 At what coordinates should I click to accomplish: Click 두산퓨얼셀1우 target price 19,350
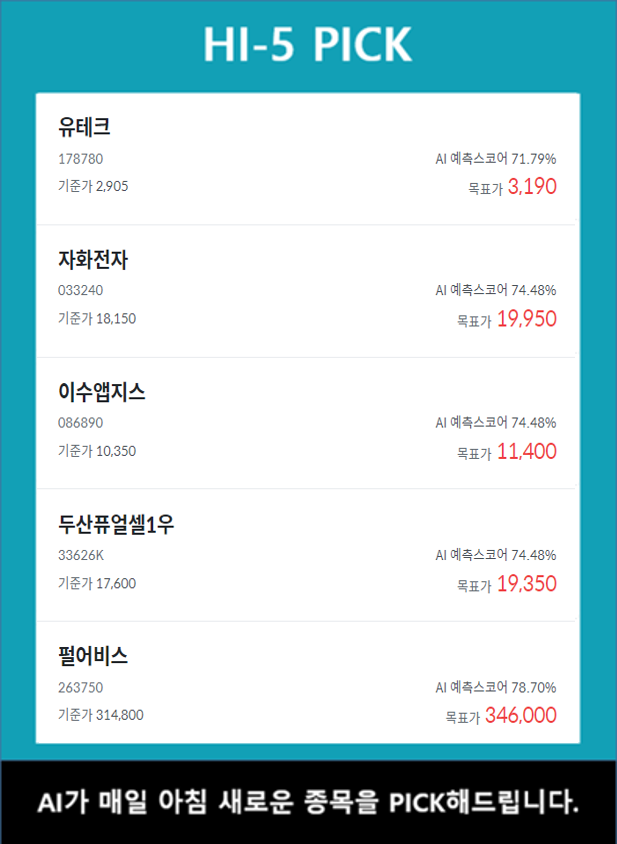click(x=526, y=584)
